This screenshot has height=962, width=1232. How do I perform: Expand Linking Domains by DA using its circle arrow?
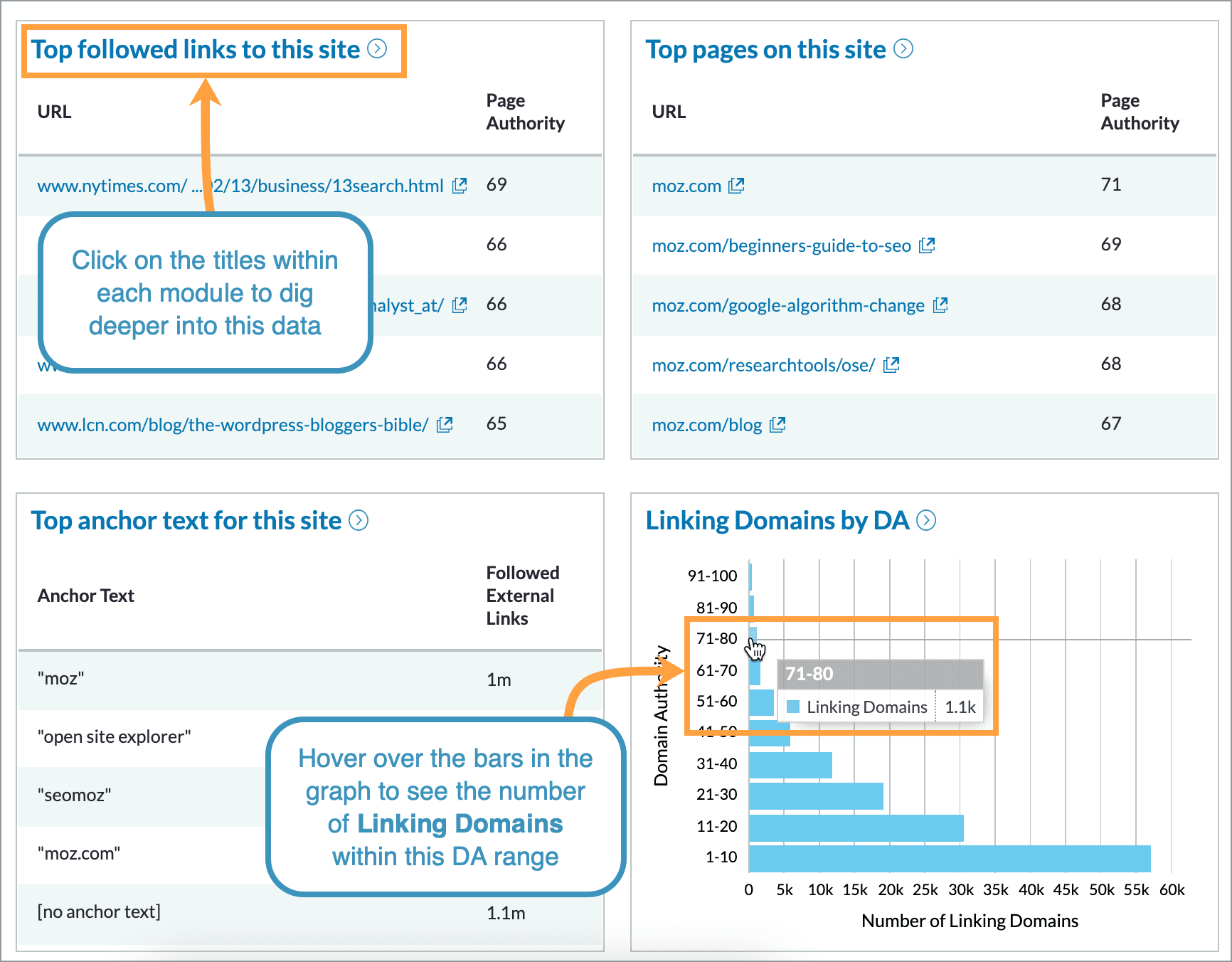(x=927, y=520)
